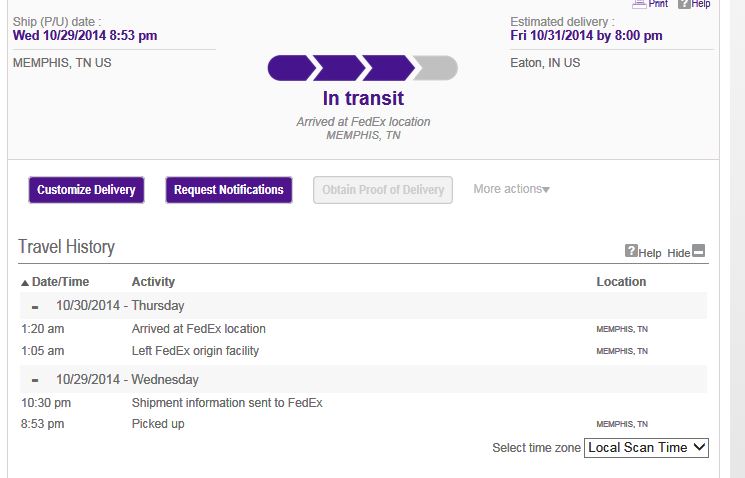The height and width of the screenshot is (478, 745).
Task: Click the Hide link in Travel History
Action: pyautogui.click(x=678, y=253)
